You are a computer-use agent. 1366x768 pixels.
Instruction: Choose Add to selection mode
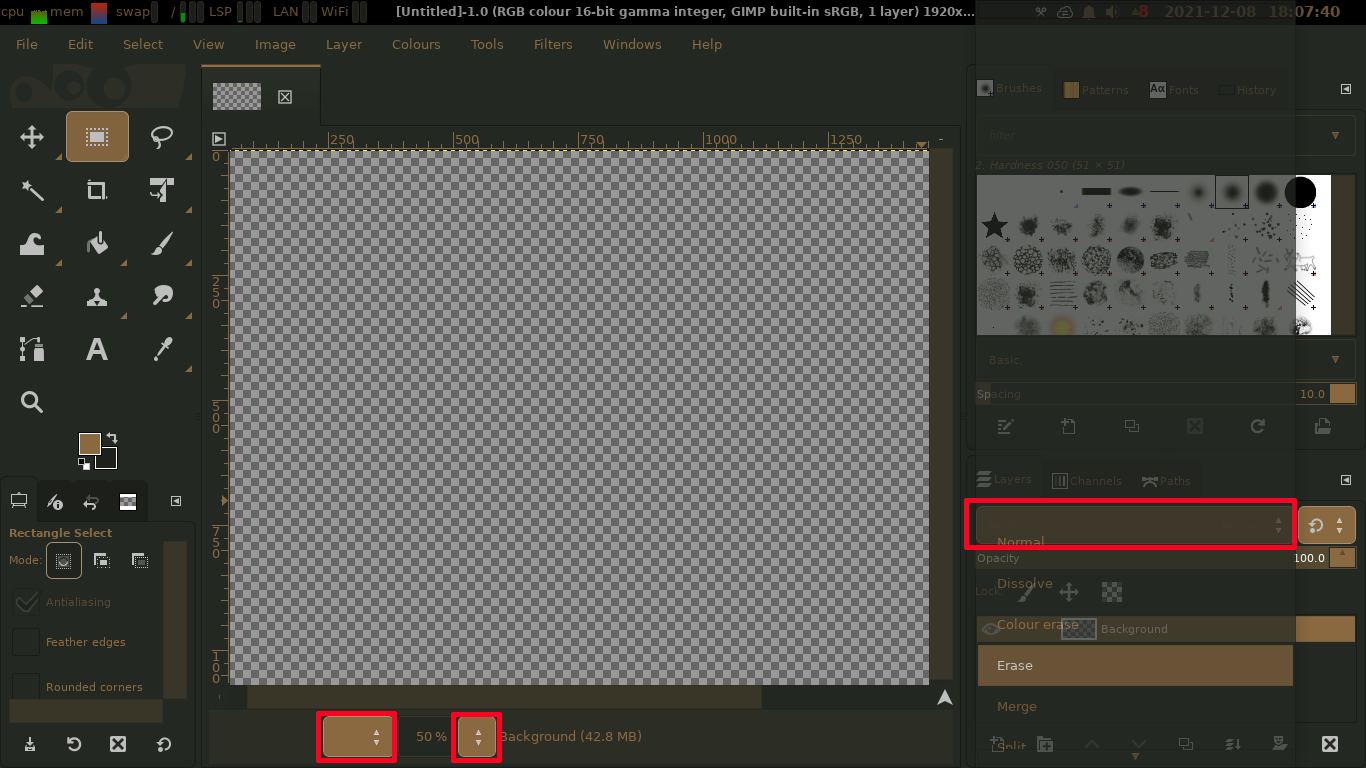[x=102, y=561]
